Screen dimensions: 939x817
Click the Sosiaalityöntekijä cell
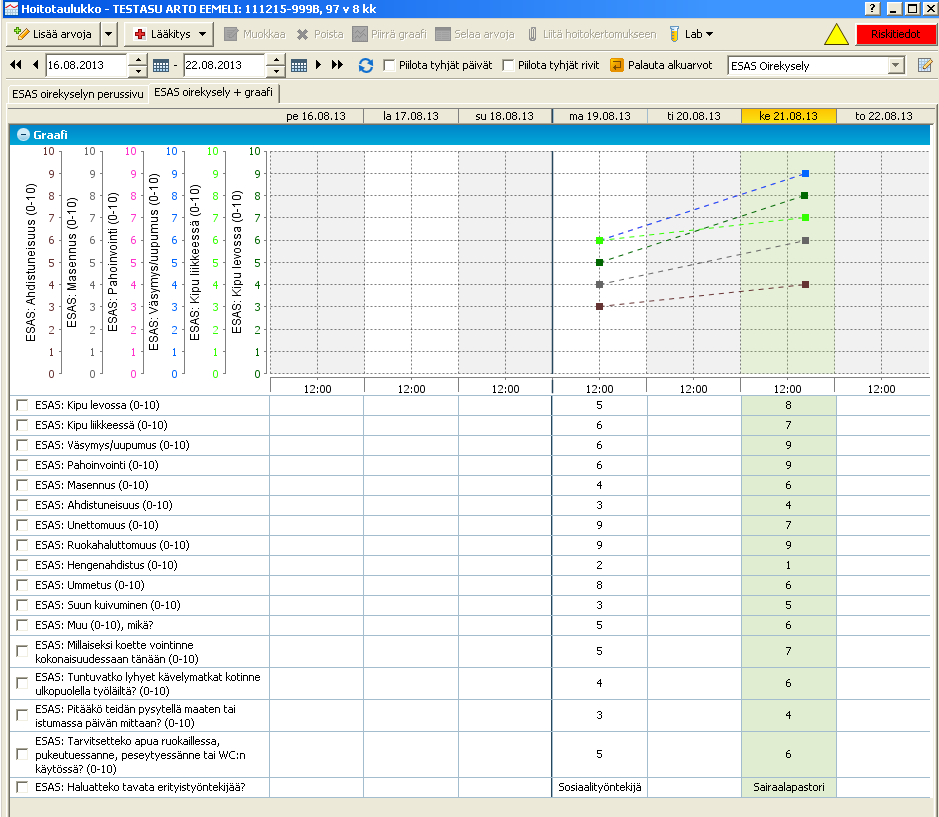[x=599, y=787]
